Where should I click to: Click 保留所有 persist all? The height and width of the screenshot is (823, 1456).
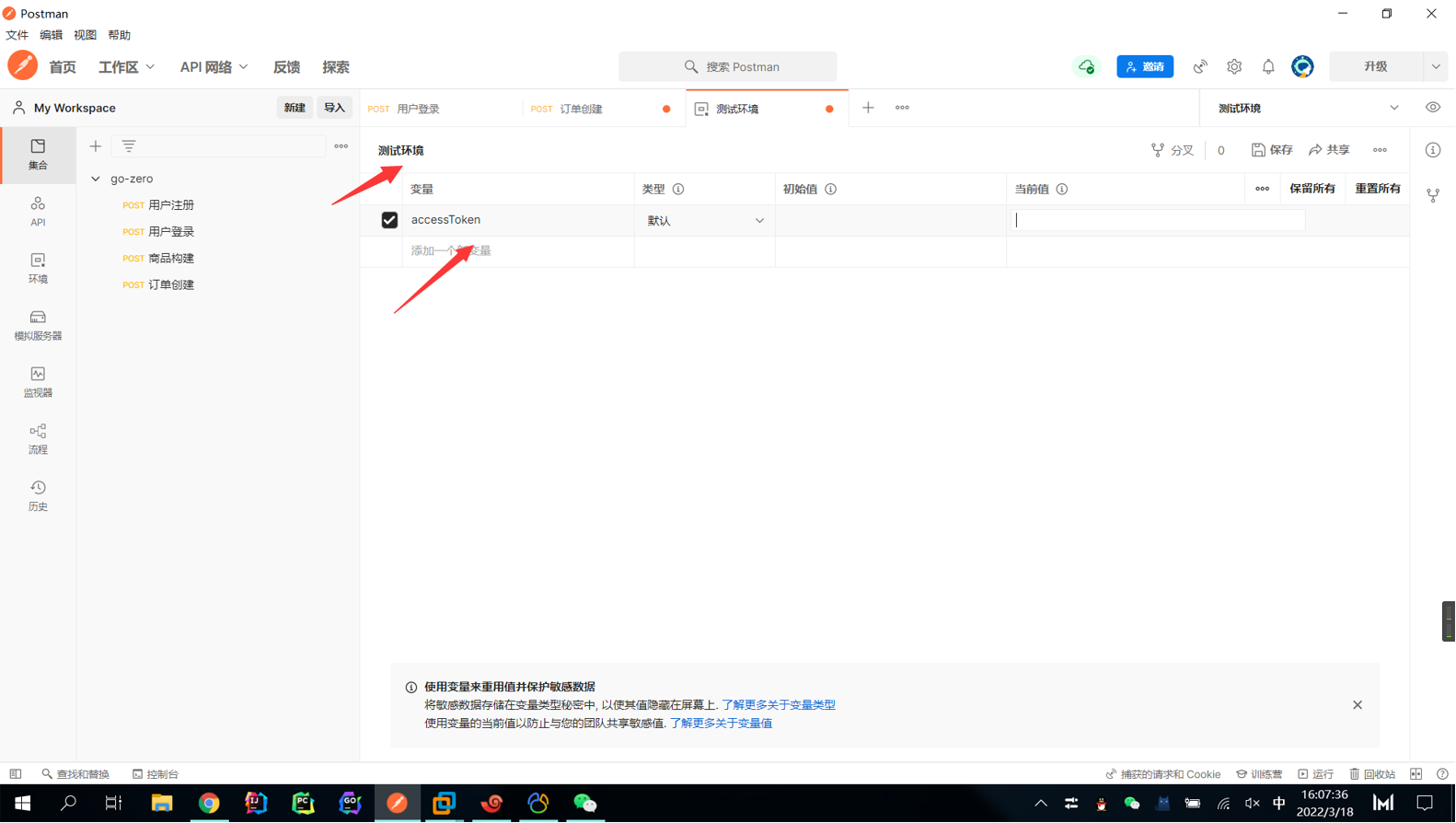(1312, 189)
